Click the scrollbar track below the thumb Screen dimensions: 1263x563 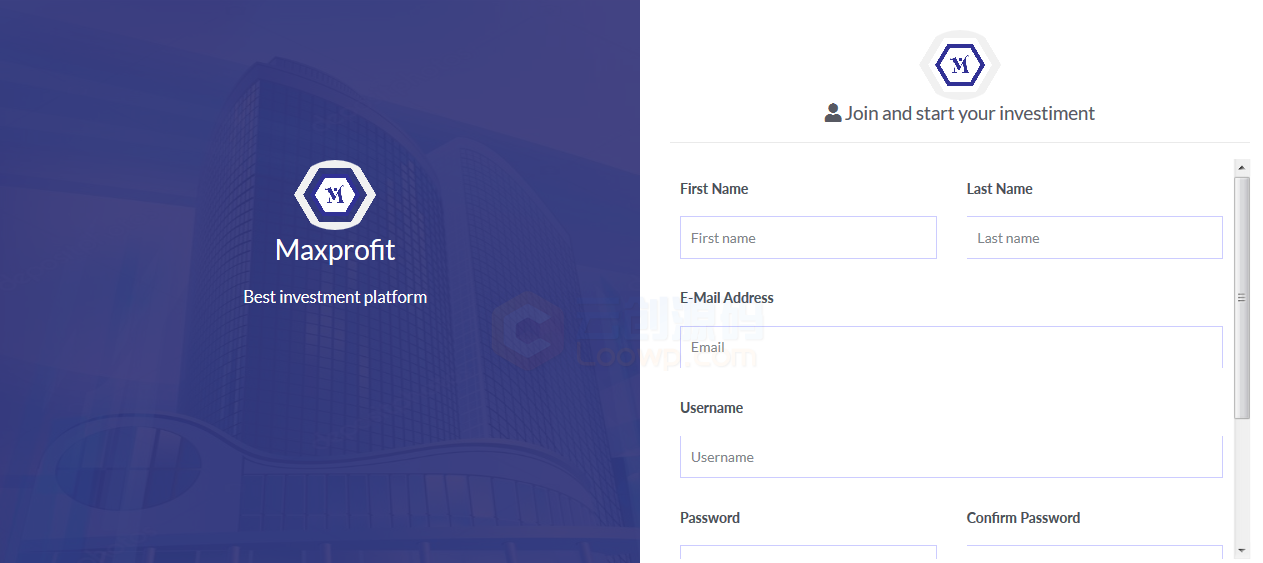click(x=1242, y=480)
